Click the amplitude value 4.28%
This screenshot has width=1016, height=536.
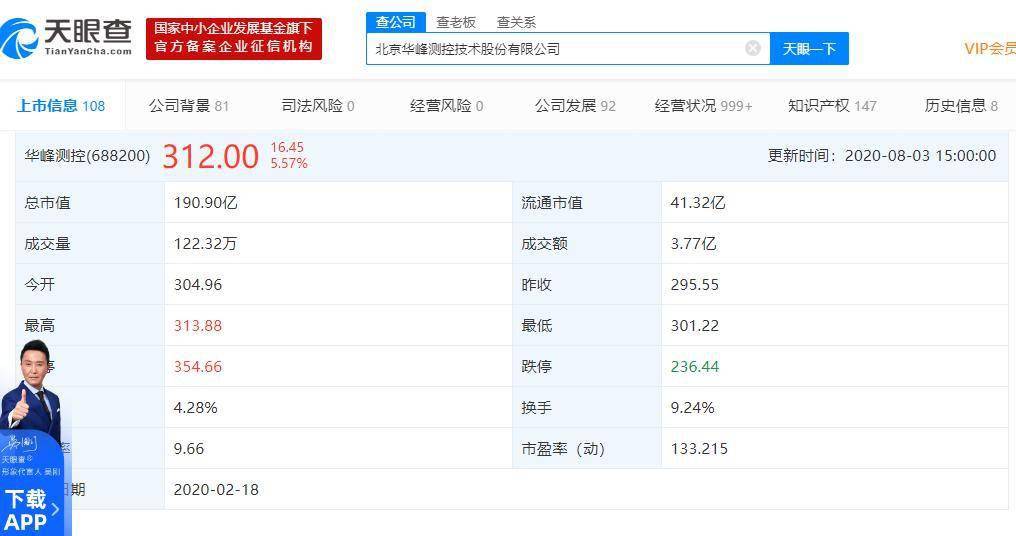tap(195, 408)
